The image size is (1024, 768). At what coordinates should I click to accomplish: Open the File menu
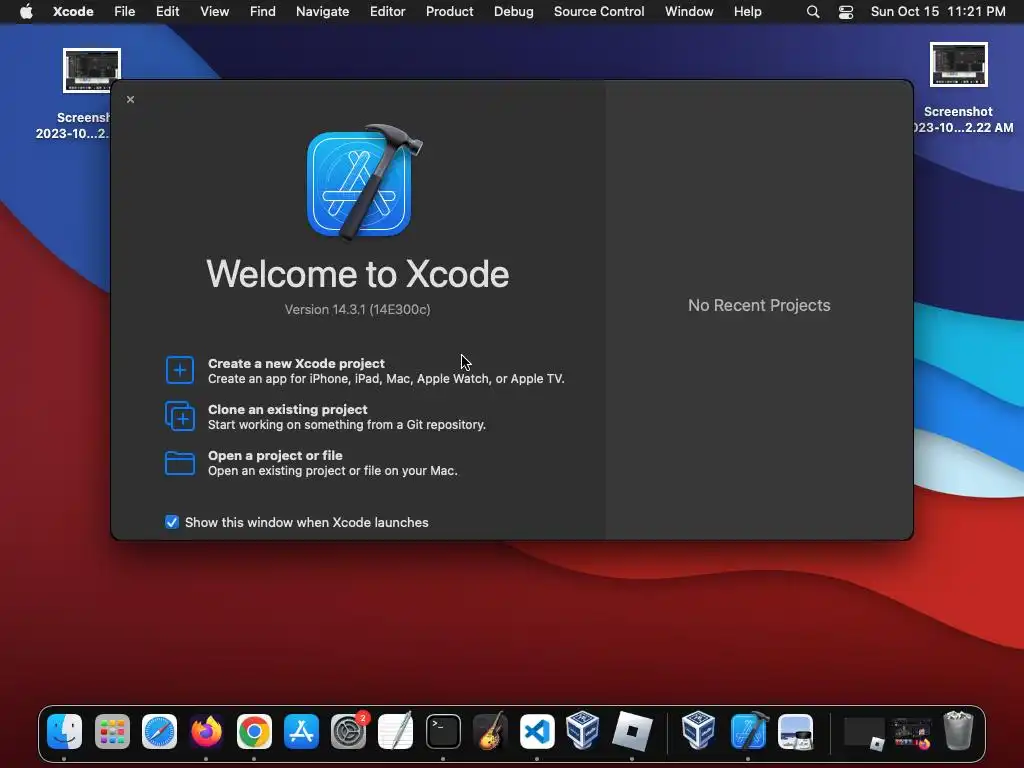click(x=124, y=12)
